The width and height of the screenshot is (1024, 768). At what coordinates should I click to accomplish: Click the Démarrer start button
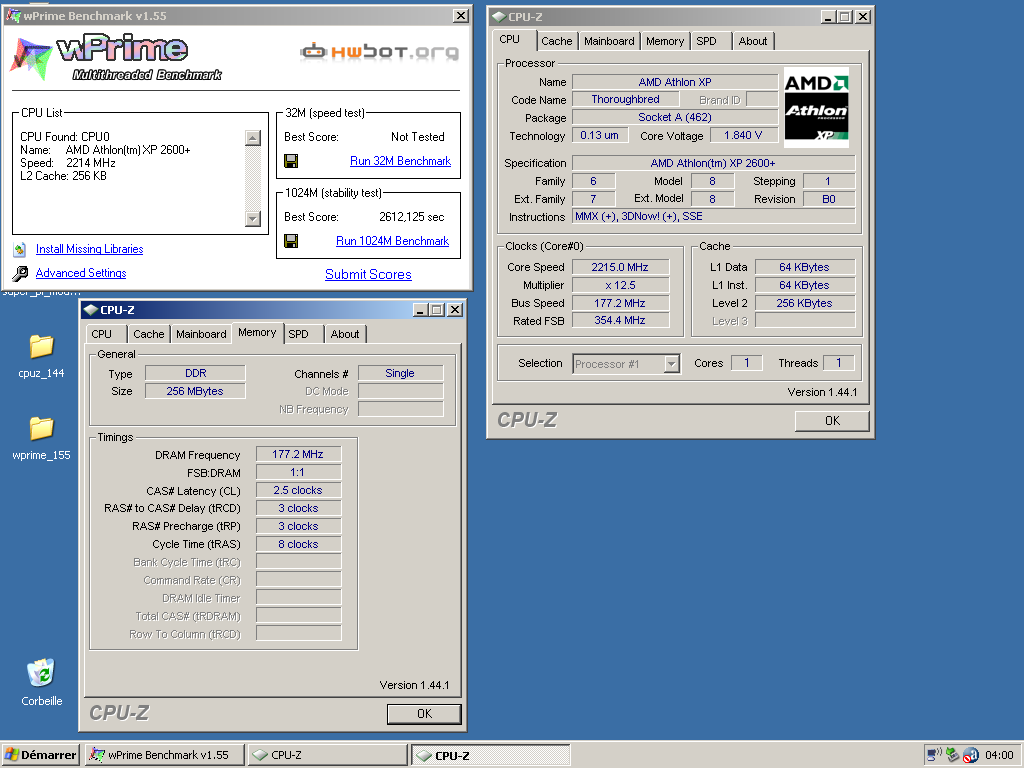40,755
